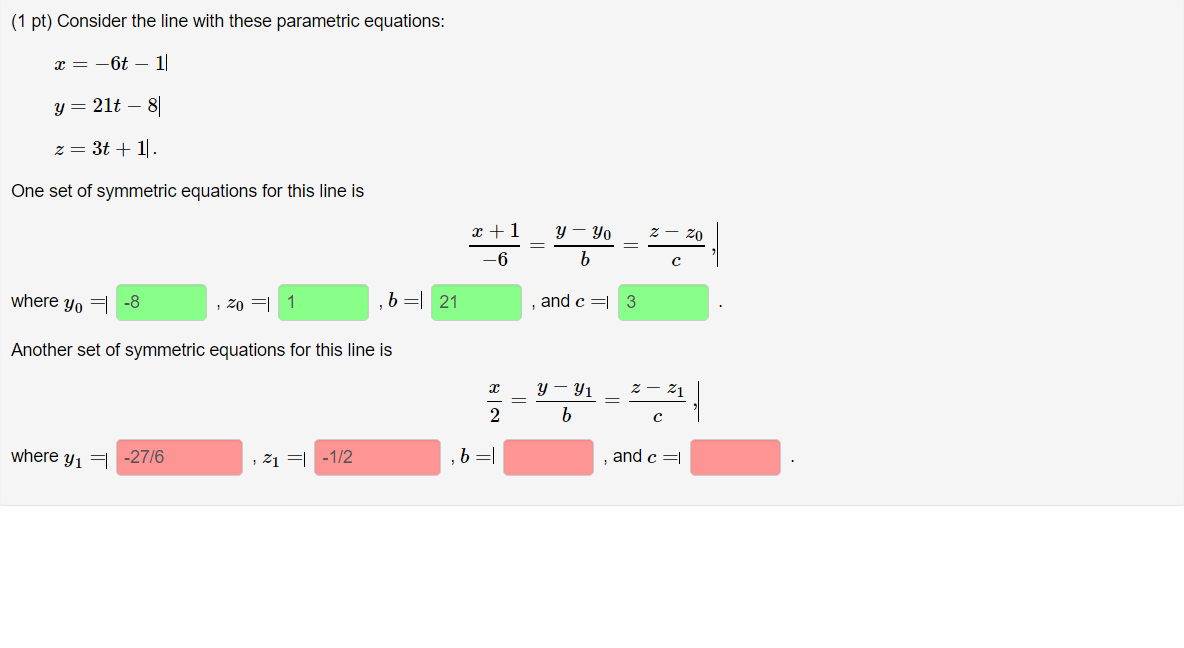The height and width of the screenshot is (648, 1184).
Task: Select the green b field containing 21
Action: [476, 302]
